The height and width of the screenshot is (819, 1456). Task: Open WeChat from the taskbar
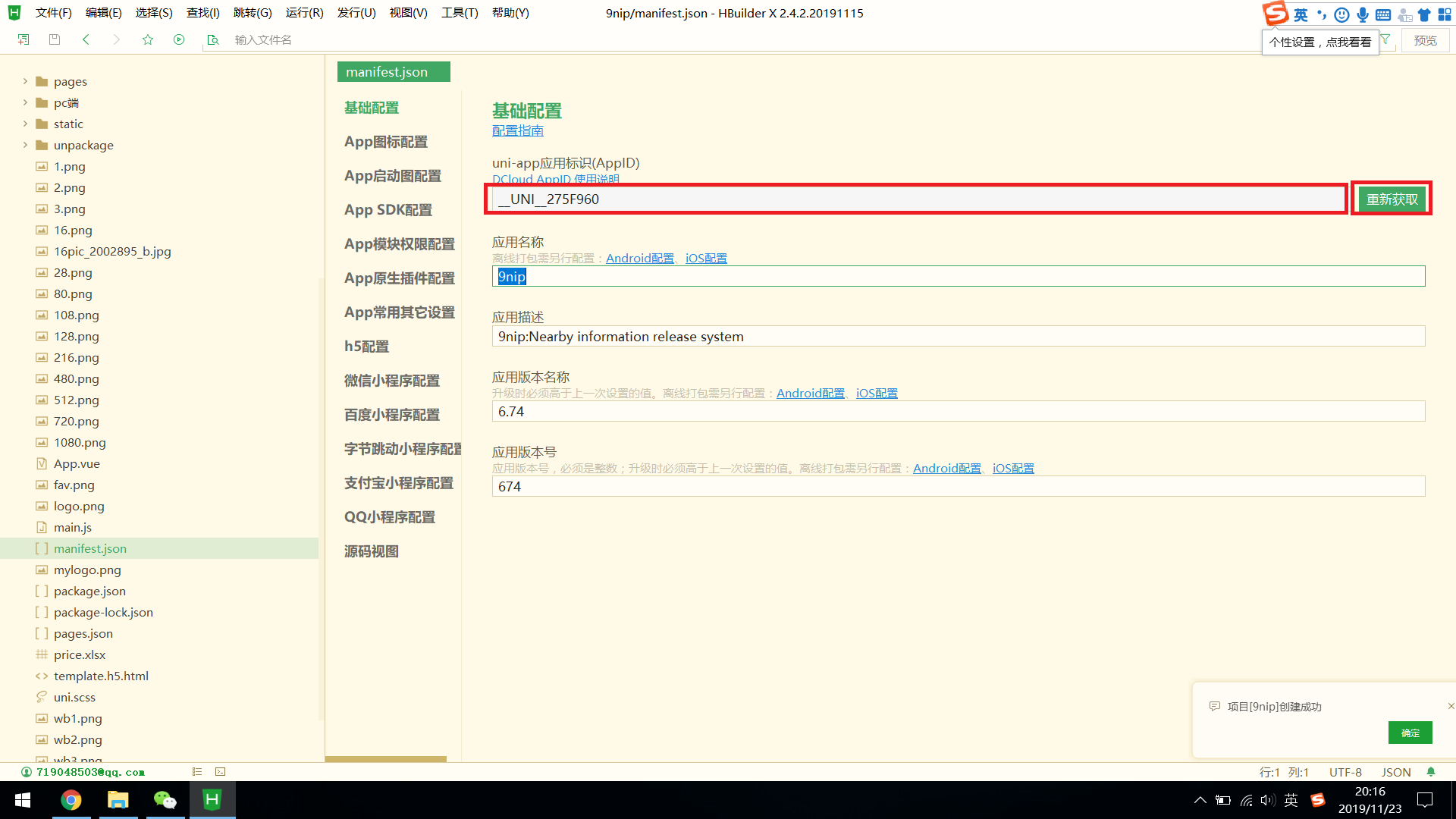[x=165, y=800]
